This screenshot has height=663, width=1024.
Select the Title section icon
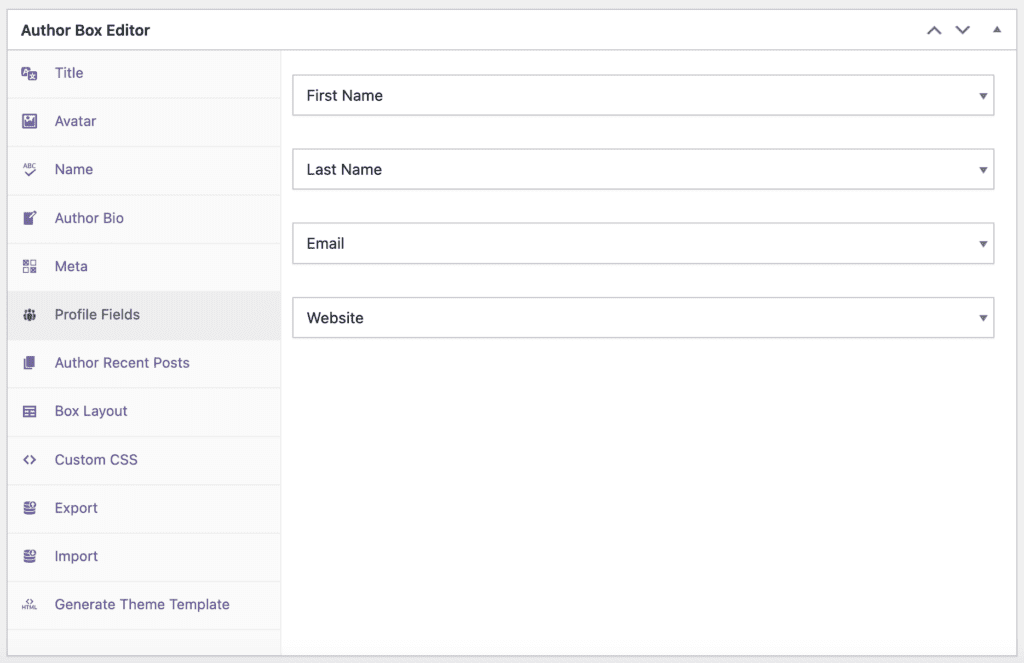tap(29, 72)
